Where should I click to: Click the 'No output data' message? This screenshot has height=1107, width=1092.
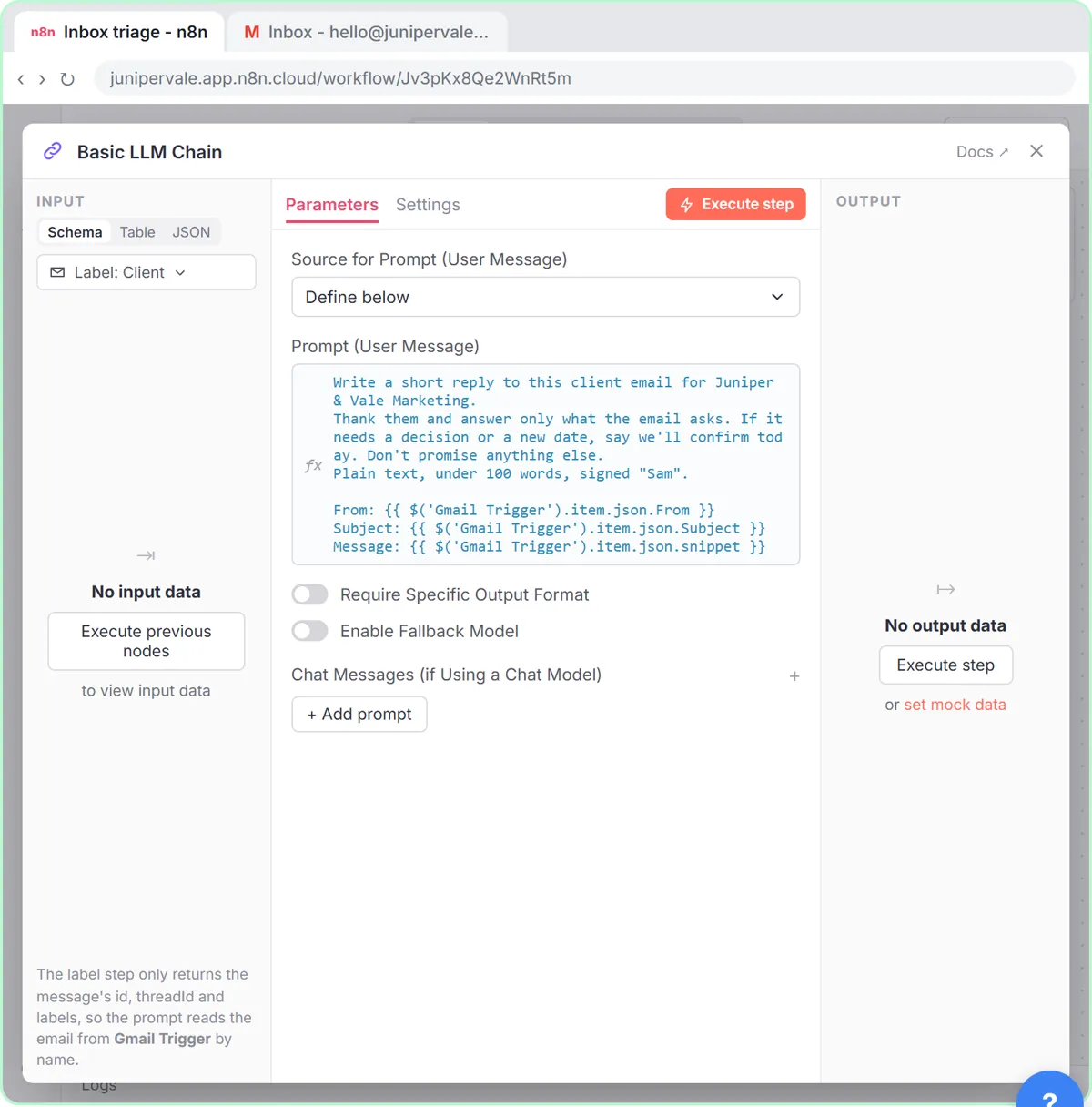(945, 625)
